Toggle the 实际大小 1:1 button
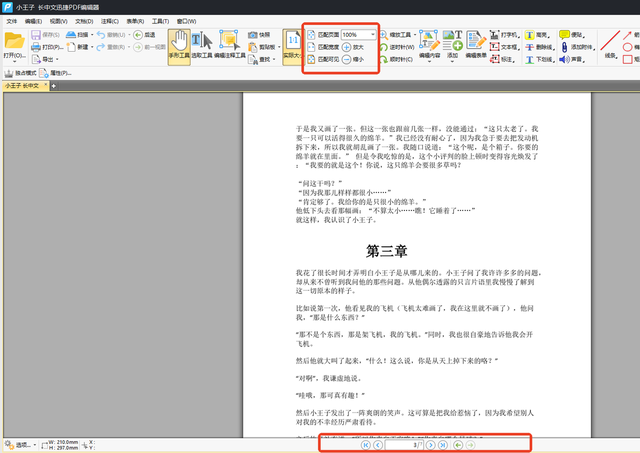Image resolution: width=640 pixels, height=453 pixels. [292, 46]
